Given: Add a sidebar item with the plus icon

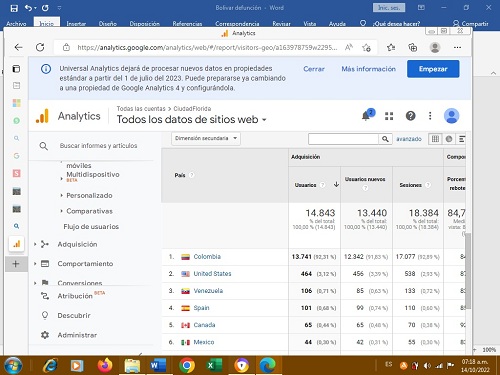Looking at the screenshot, I should (16, 264).
